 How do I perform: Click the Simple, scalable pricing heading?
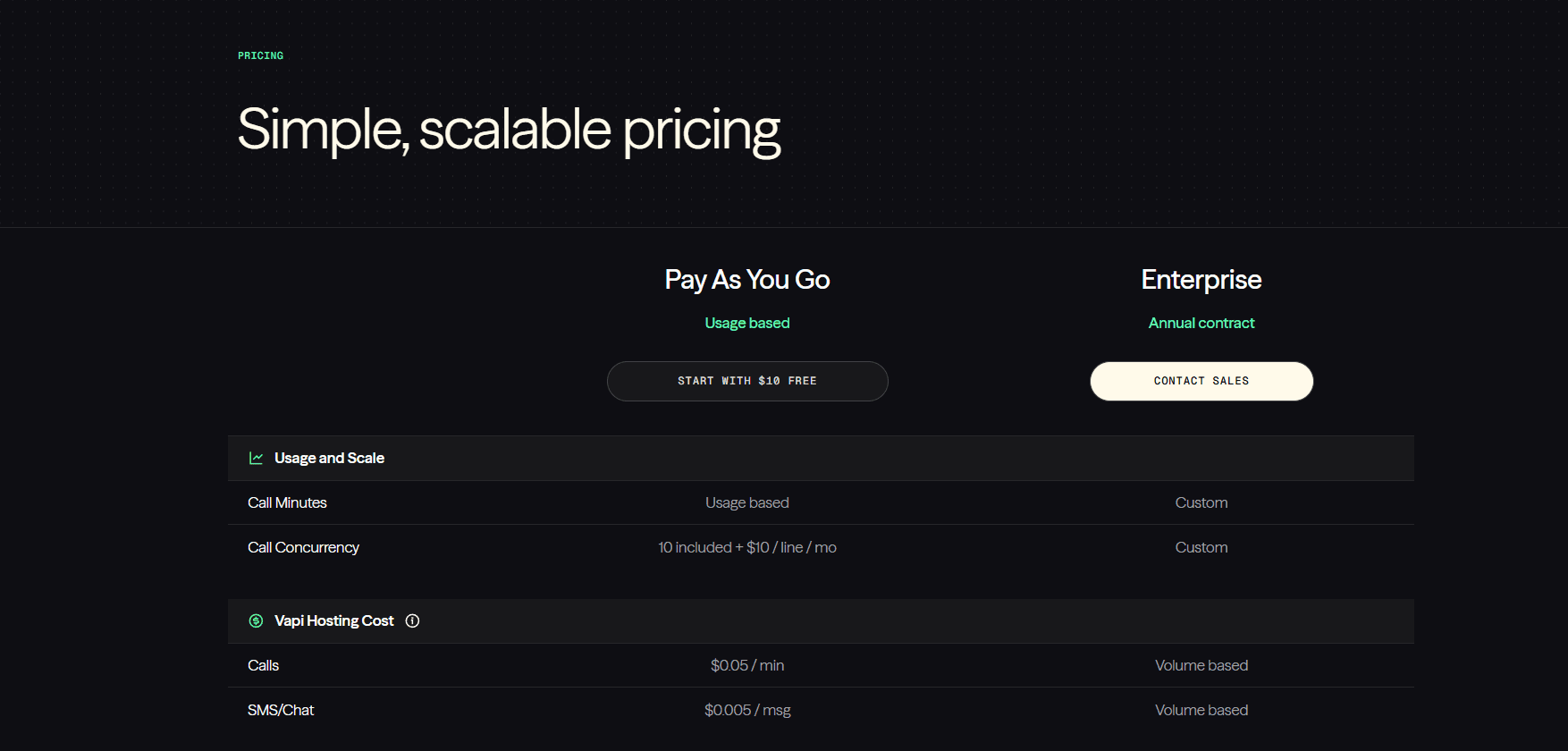pos(509,130)
